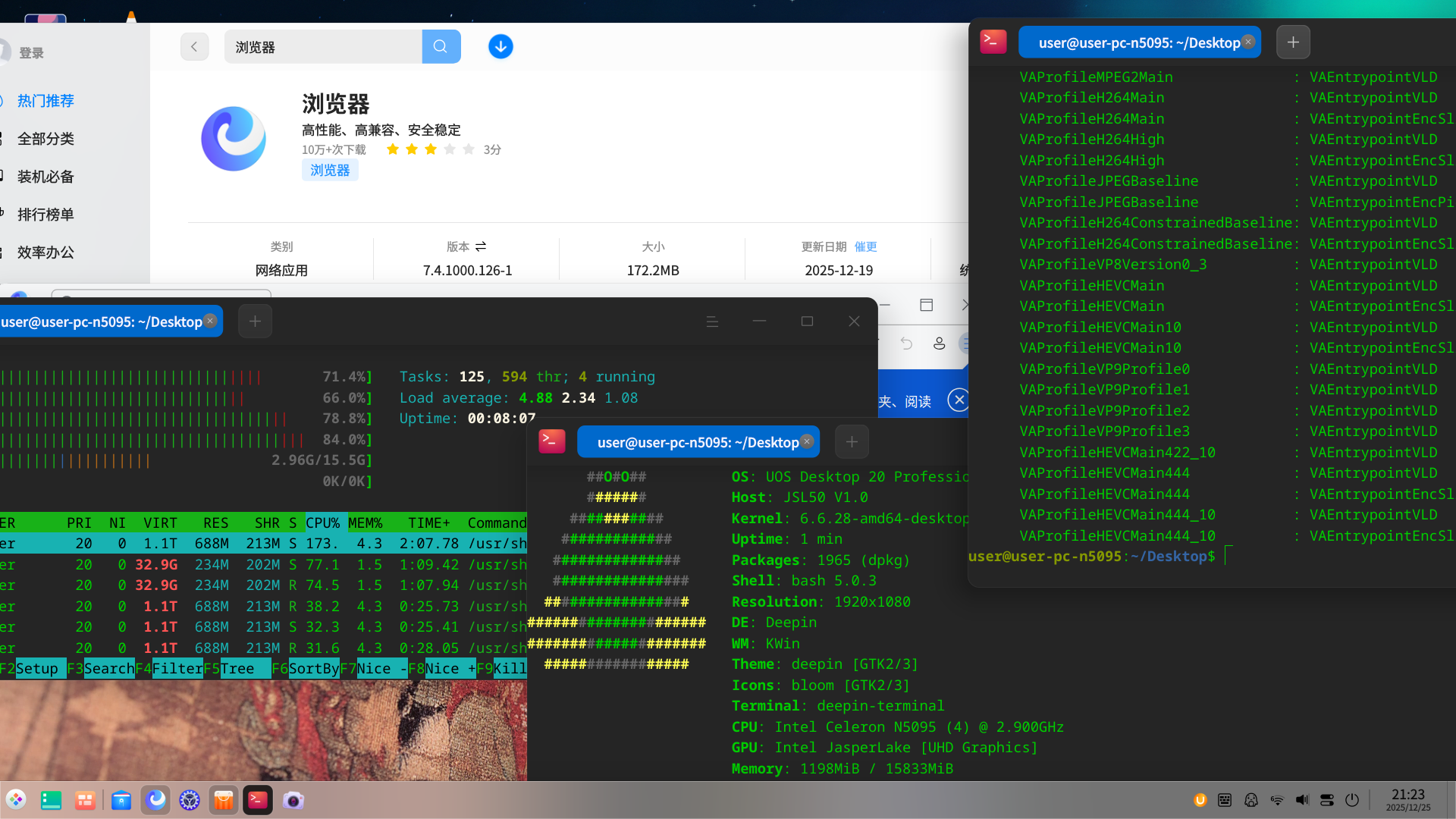Toggle Wi-Fi from the system tray
The height and width of the screenshot is (819, 1456).
(x=1277, y=799)
